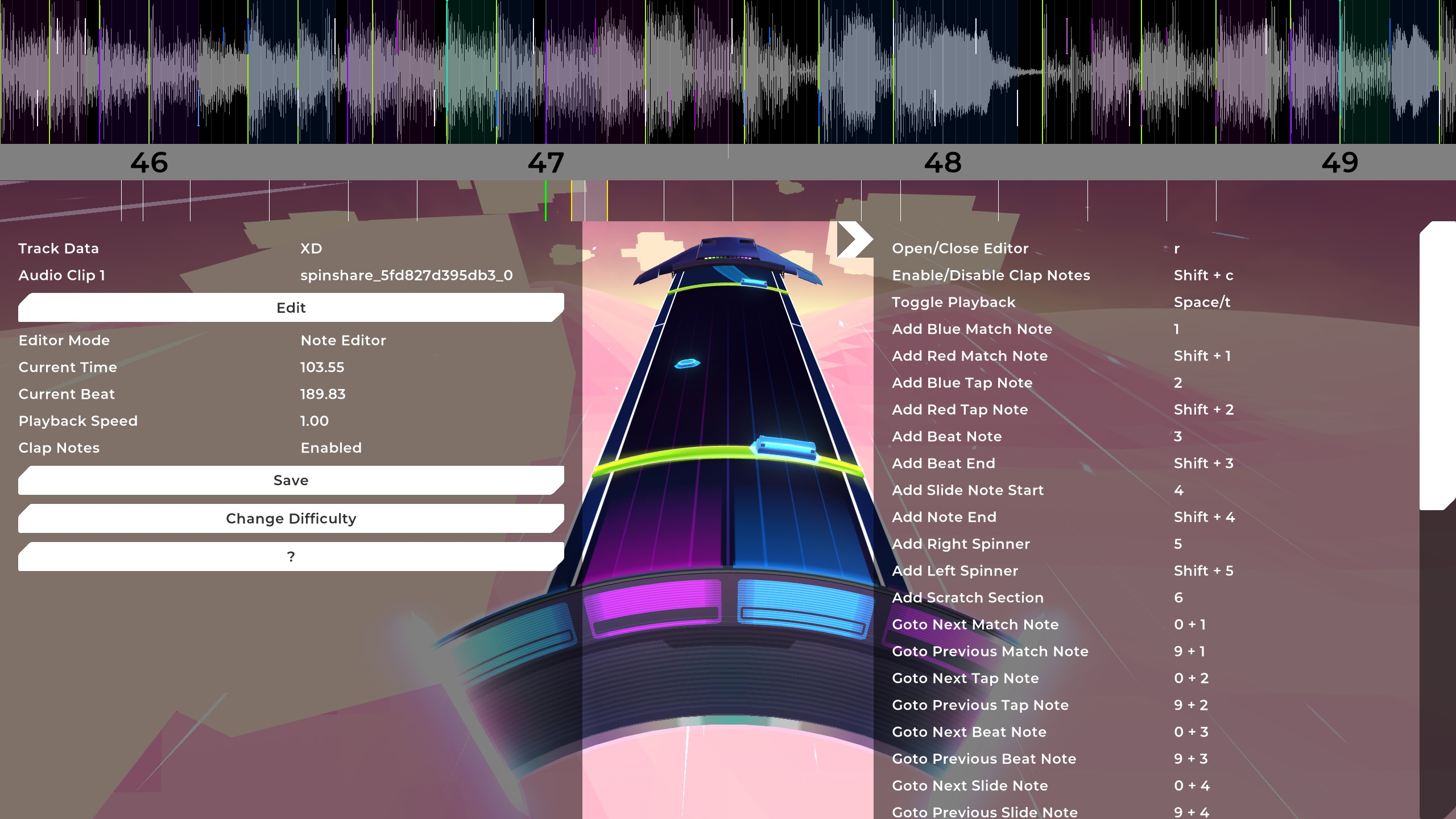The height and width of the screenshot is (819, 1456).
Task: Click the question mark help button
Action: (291, 557)
